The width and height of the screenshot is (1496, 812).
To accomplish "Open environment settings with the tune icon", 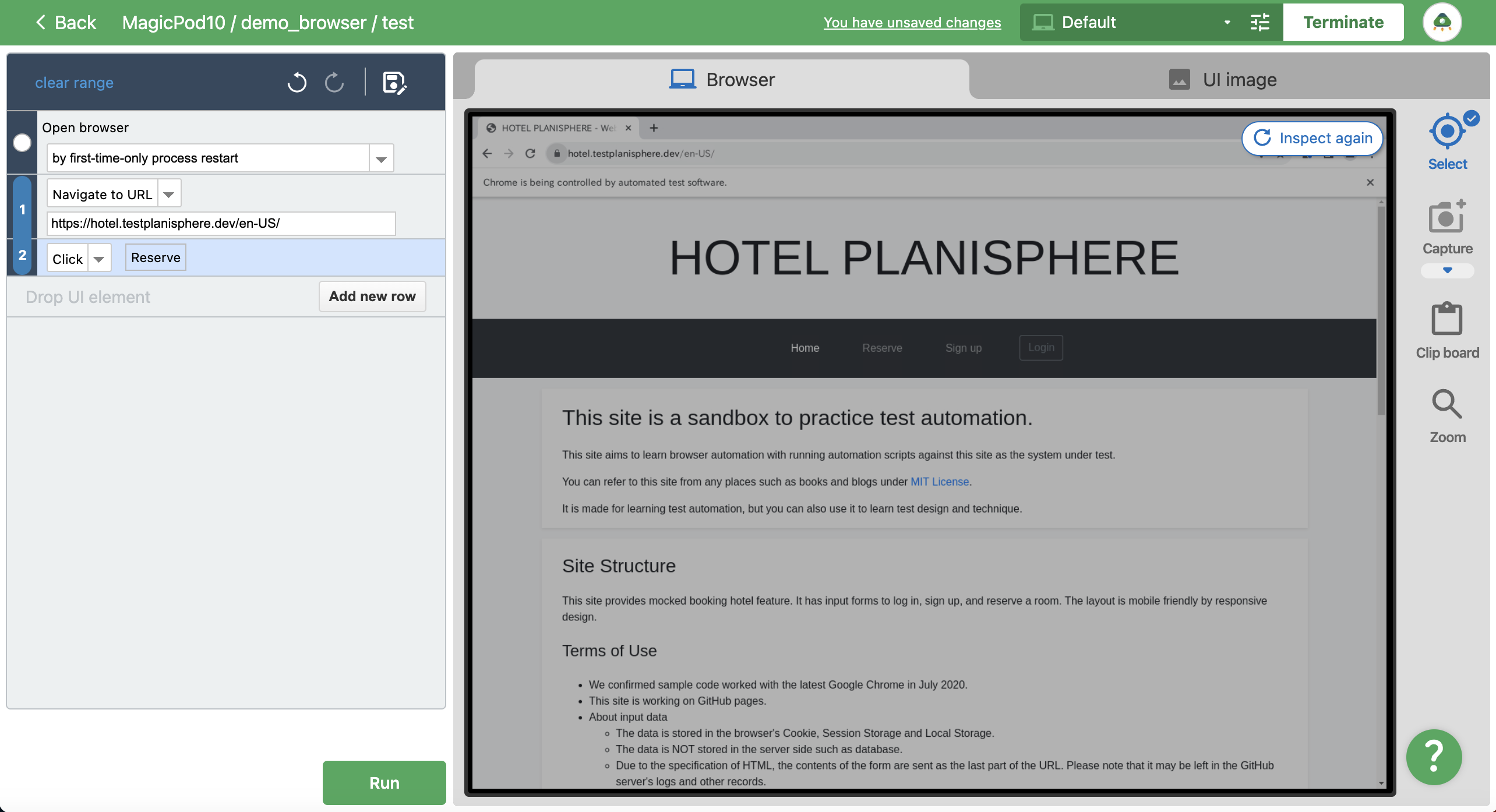I will click(x=1260, y=22).
